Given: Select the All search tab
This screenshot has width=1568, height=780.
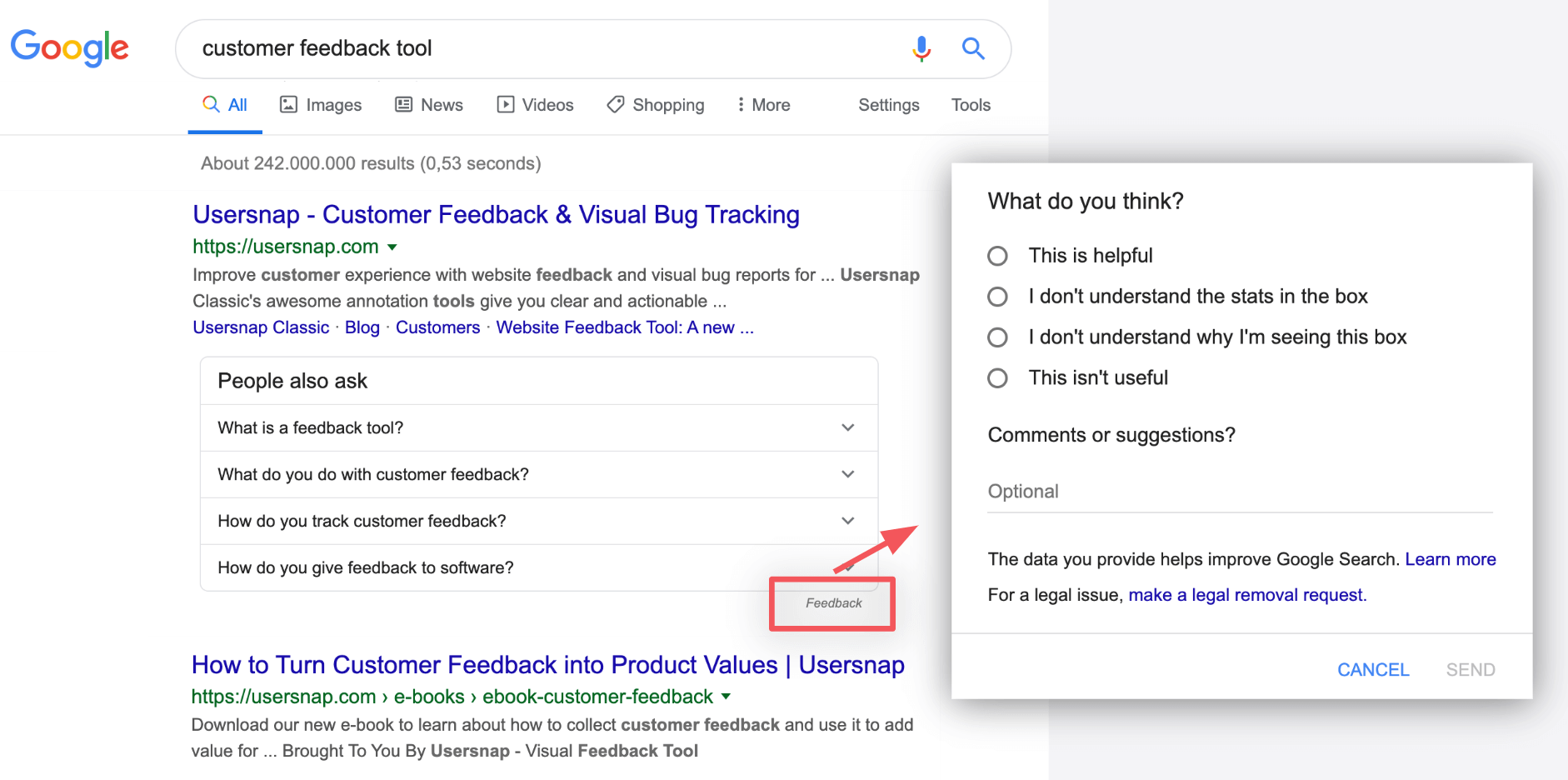Looking at the screenshot, I should click(225, 105).
